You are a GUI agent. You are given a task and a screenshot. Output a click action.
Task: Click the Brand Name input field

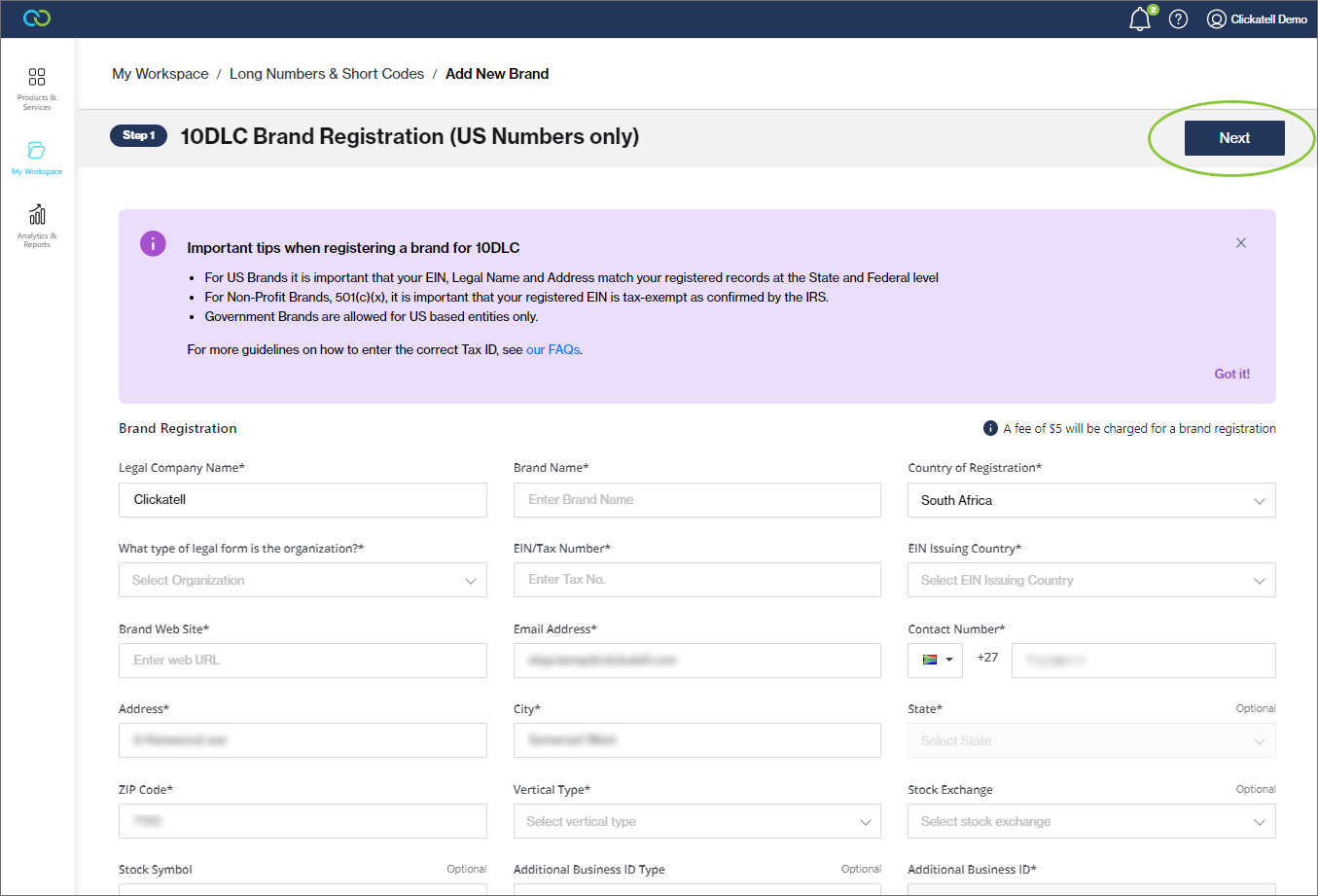(x=696, y=500)
